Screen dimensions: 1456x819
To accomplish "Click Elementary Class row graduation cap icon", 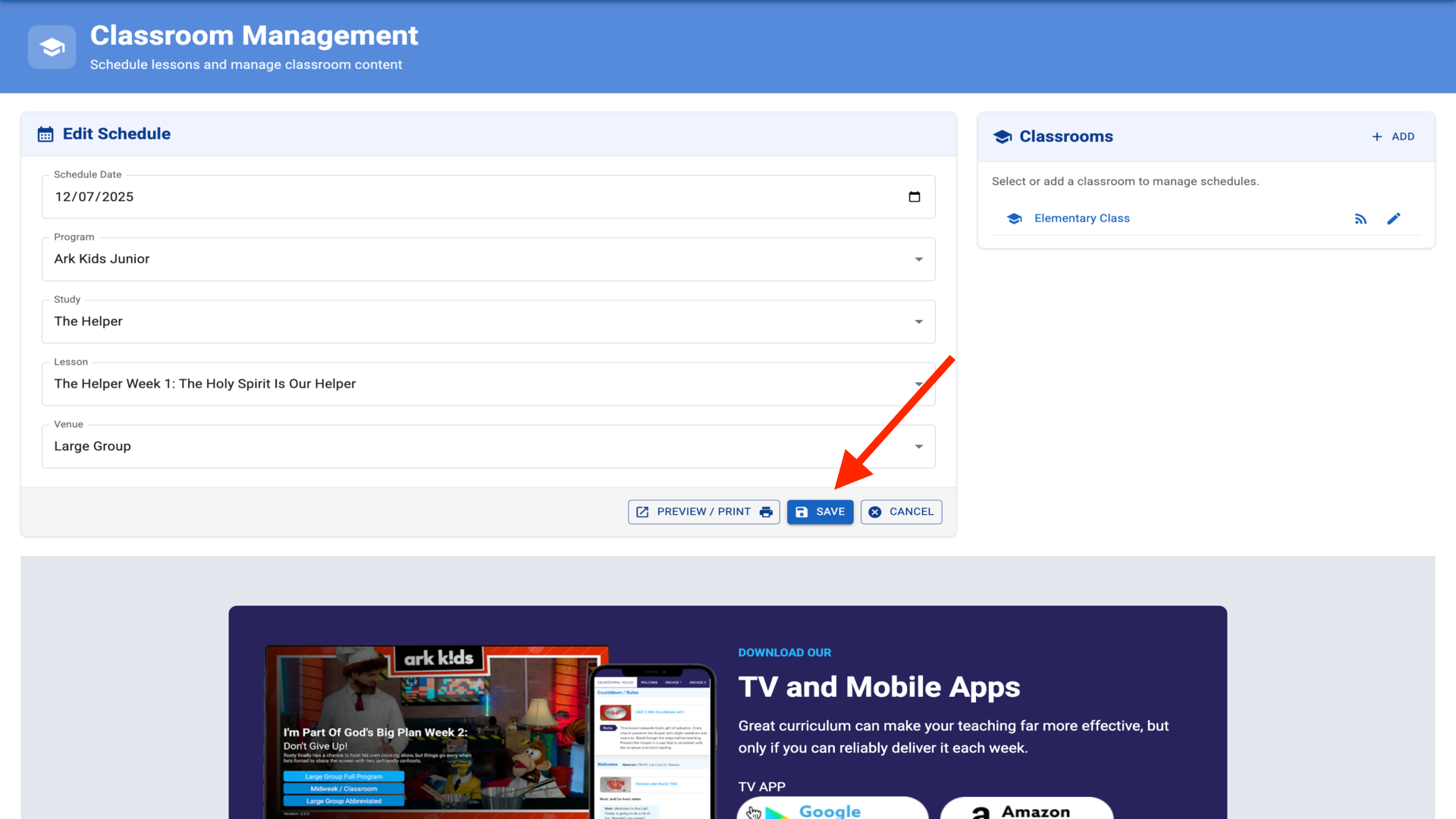I will [x=1014, y=218].
